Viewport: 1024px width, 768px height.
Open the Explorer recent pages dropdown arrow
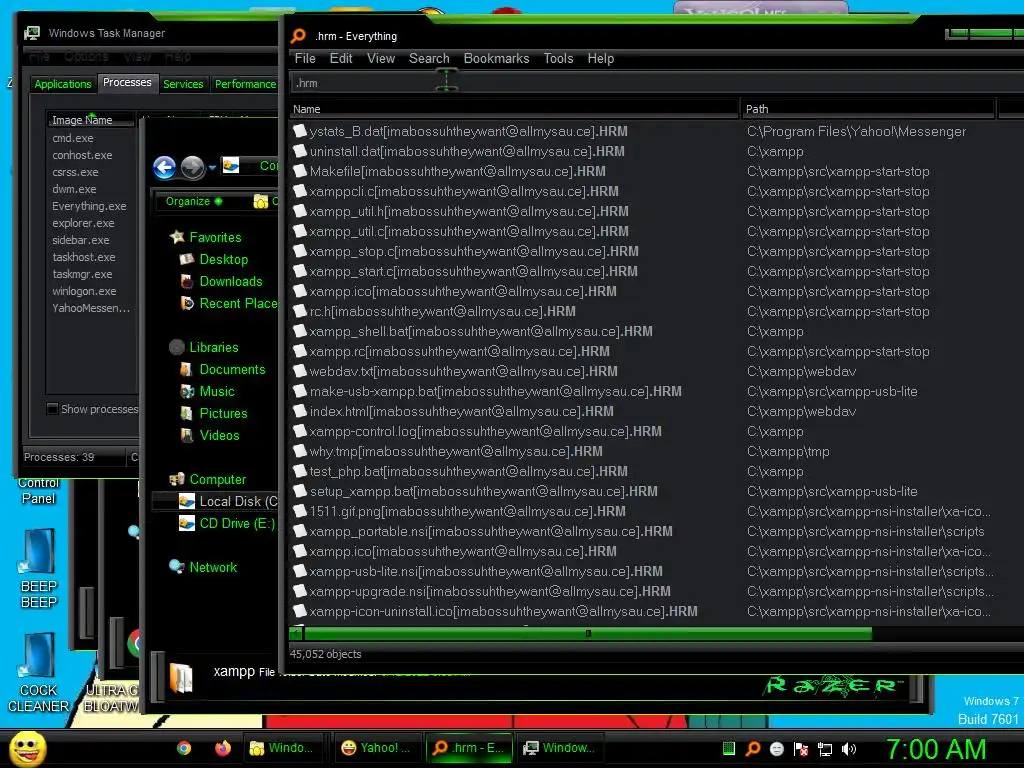pyautogui.click(x=212, y=168)
